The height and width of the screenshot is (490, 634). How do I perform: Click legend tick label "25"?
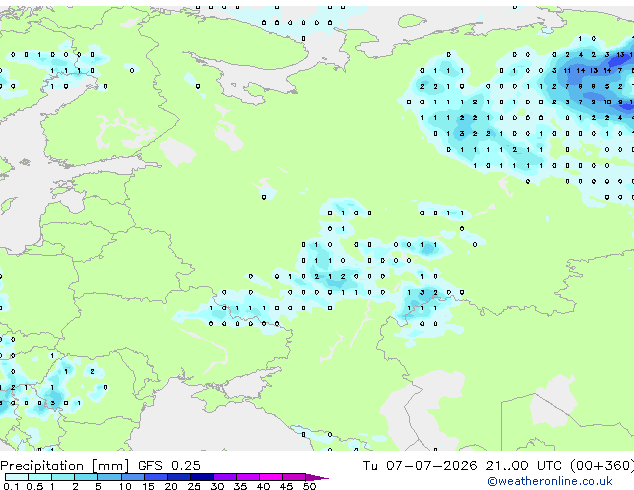[194, 486]
